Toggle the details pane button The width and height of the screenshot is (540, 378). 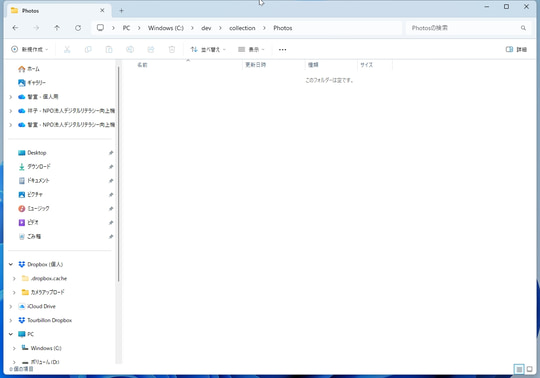516,50
